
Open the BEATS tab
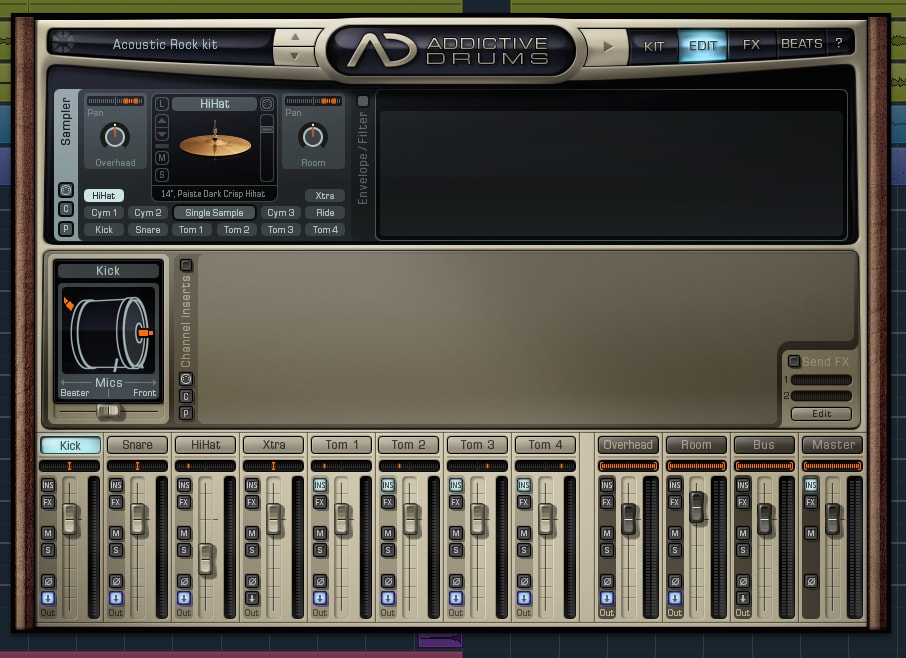(x=801, y=44)
